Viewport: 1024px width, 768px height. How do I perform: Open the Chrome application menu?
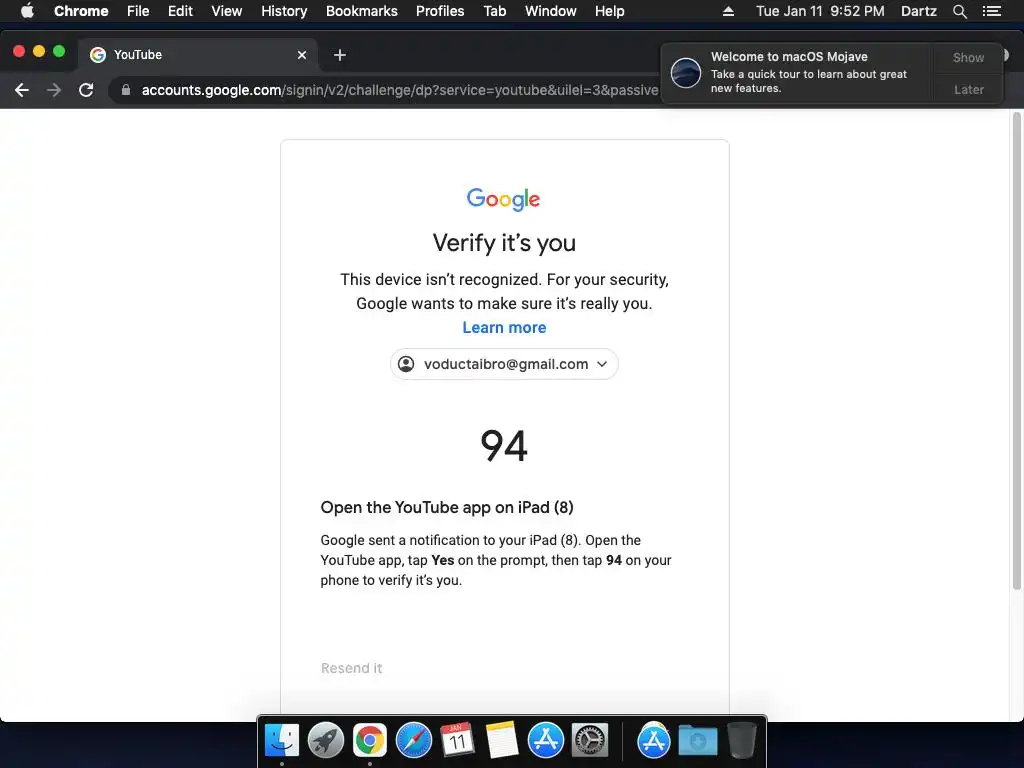pos(81,11)
